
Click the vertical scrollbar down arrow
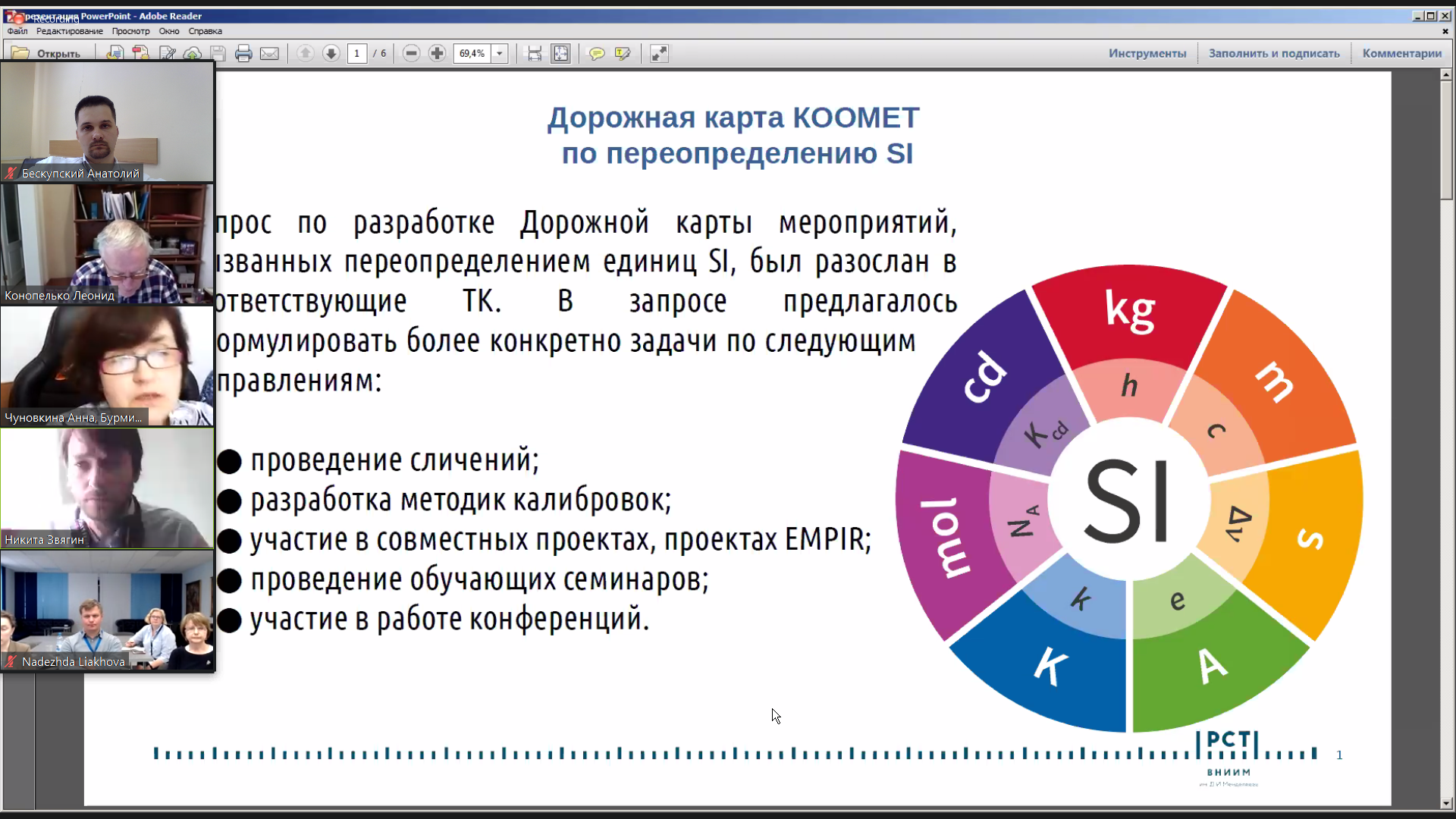coord(1446,803)
